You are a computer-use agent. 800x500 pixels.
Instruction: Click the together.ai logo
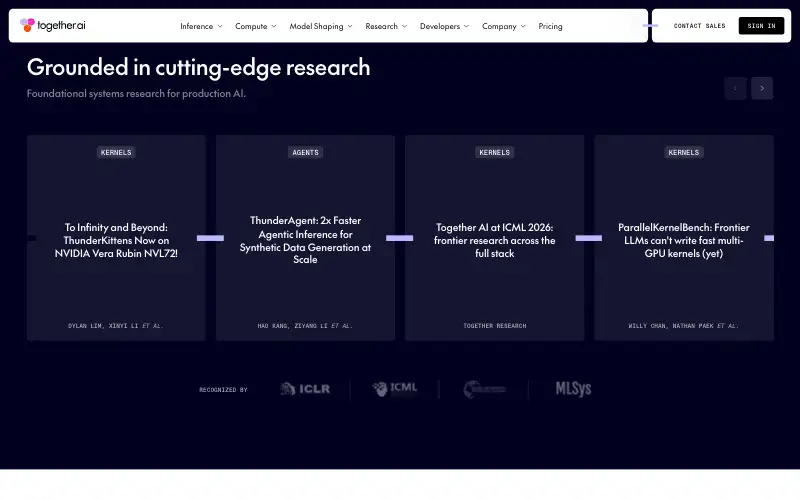tap(53, 25)
